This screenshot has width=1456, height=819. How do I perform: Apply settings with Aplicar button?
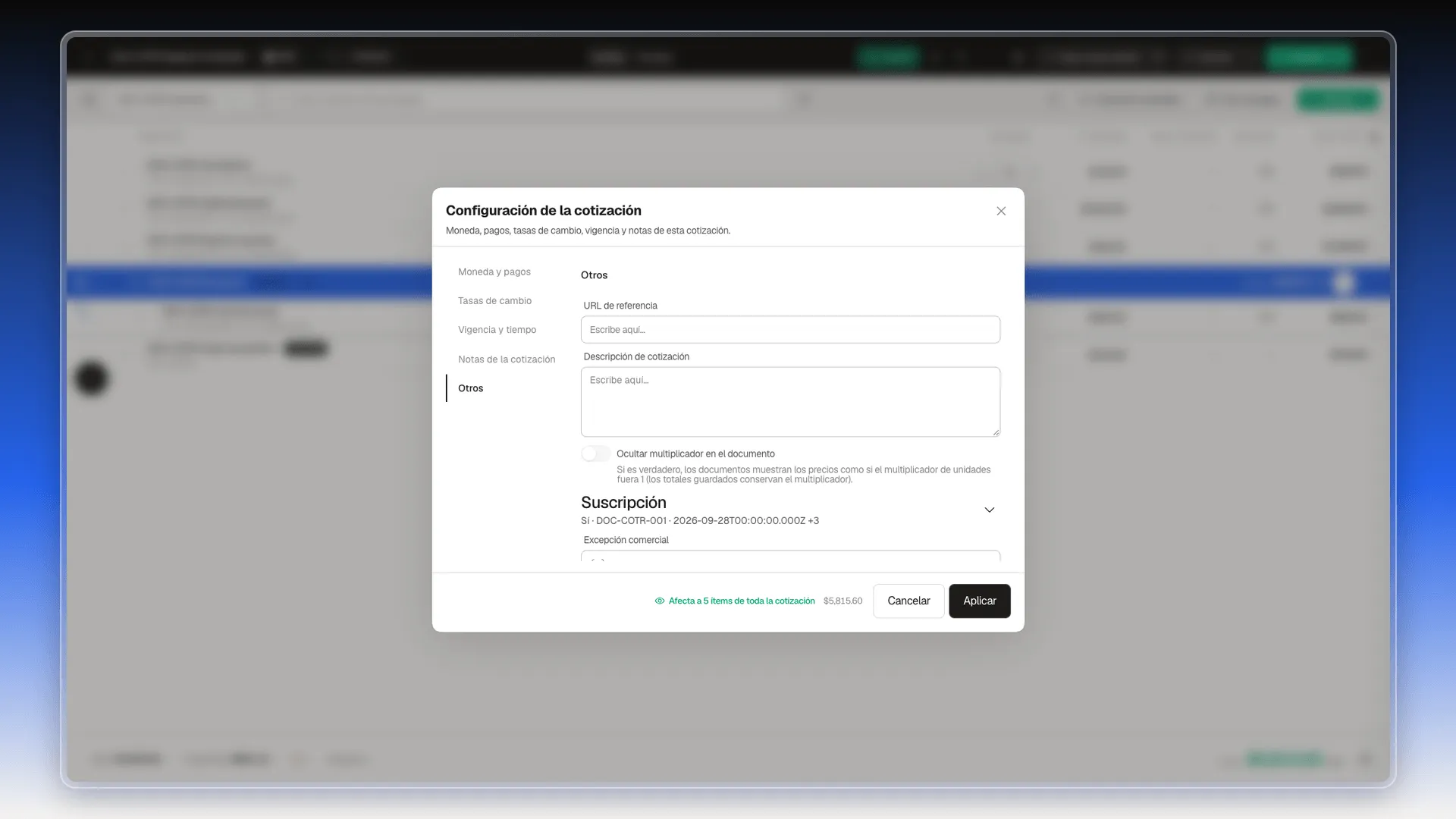point(979,601)
